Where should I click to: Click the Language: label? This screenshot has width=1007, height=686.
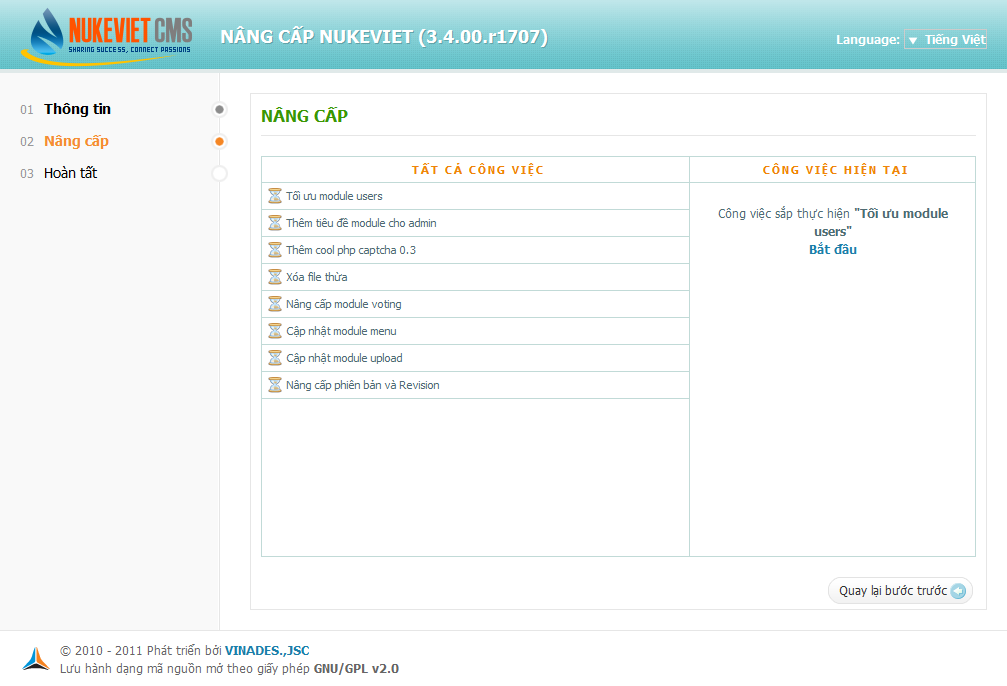[868, 40]
